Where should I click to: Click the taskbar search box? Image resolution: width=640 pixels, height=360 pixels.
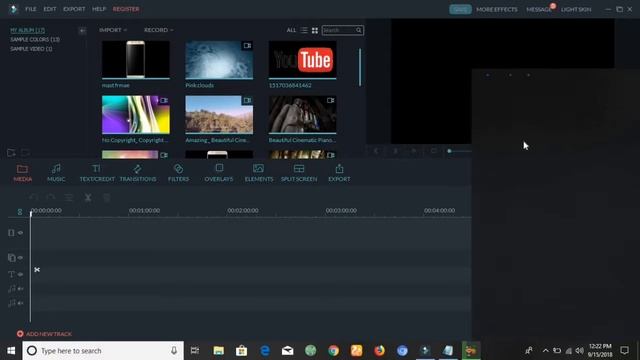pyautogui.click(x=103, y=351)
